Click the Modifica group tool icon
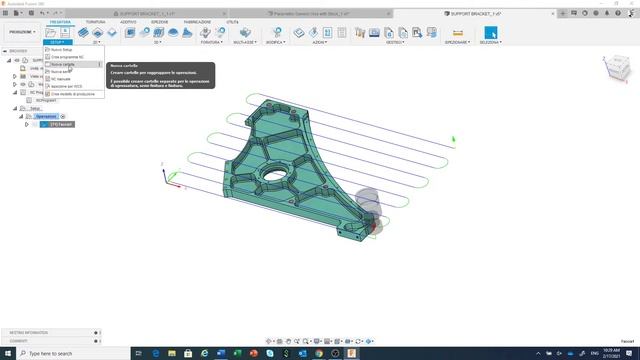Viewport: 640px width, 360px height. [277, 32]
